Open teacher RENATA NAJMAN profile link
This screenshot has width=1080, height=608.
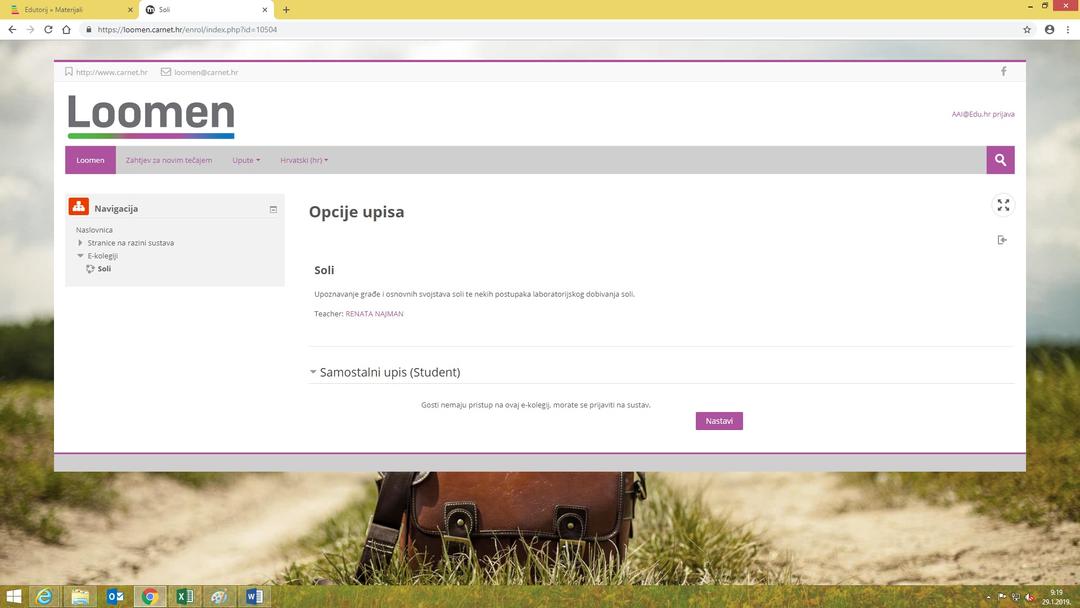pyautogui.click(x=374, y=314)
